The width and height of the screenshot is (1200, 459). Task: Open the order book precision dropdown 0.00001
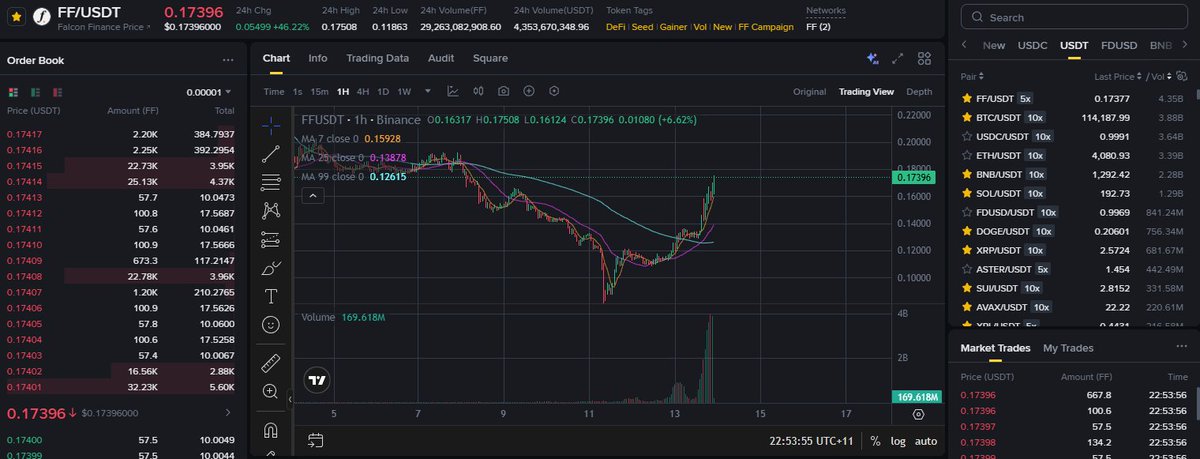point(210,93)
